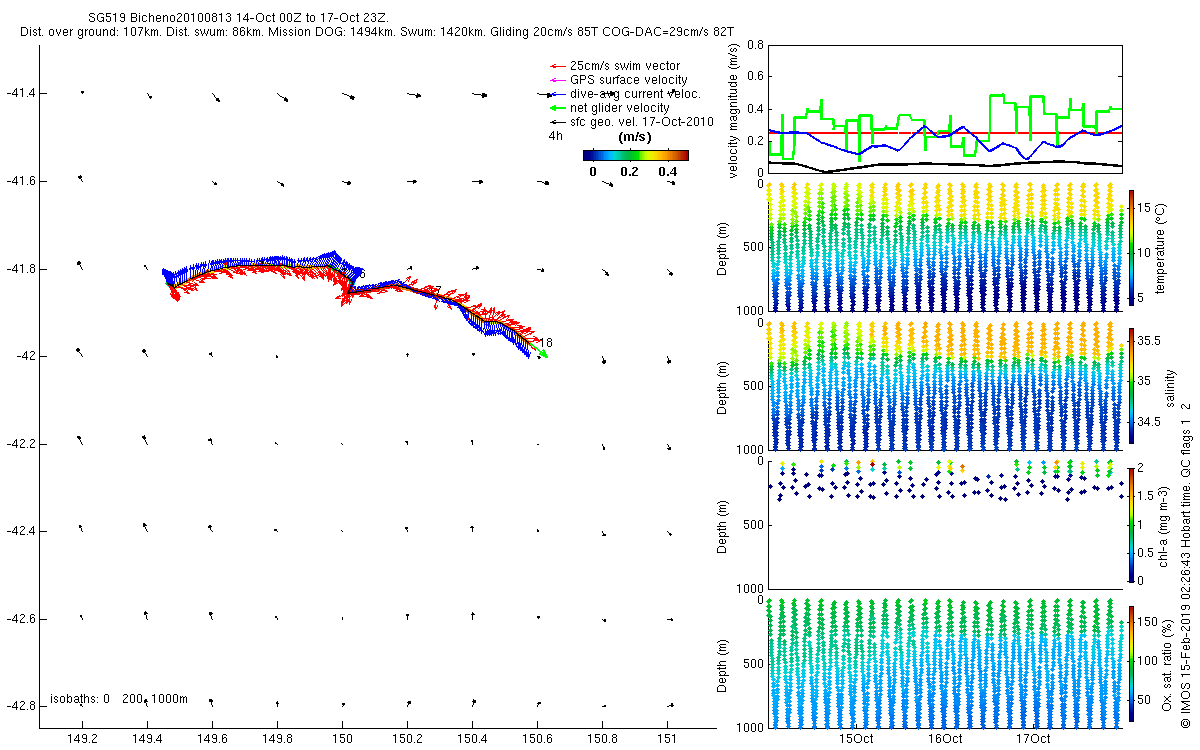Click the 'Dist. over ground: 107km' subtitle line
Screen dimensions: 1200x750
click(x=377, y=33)
